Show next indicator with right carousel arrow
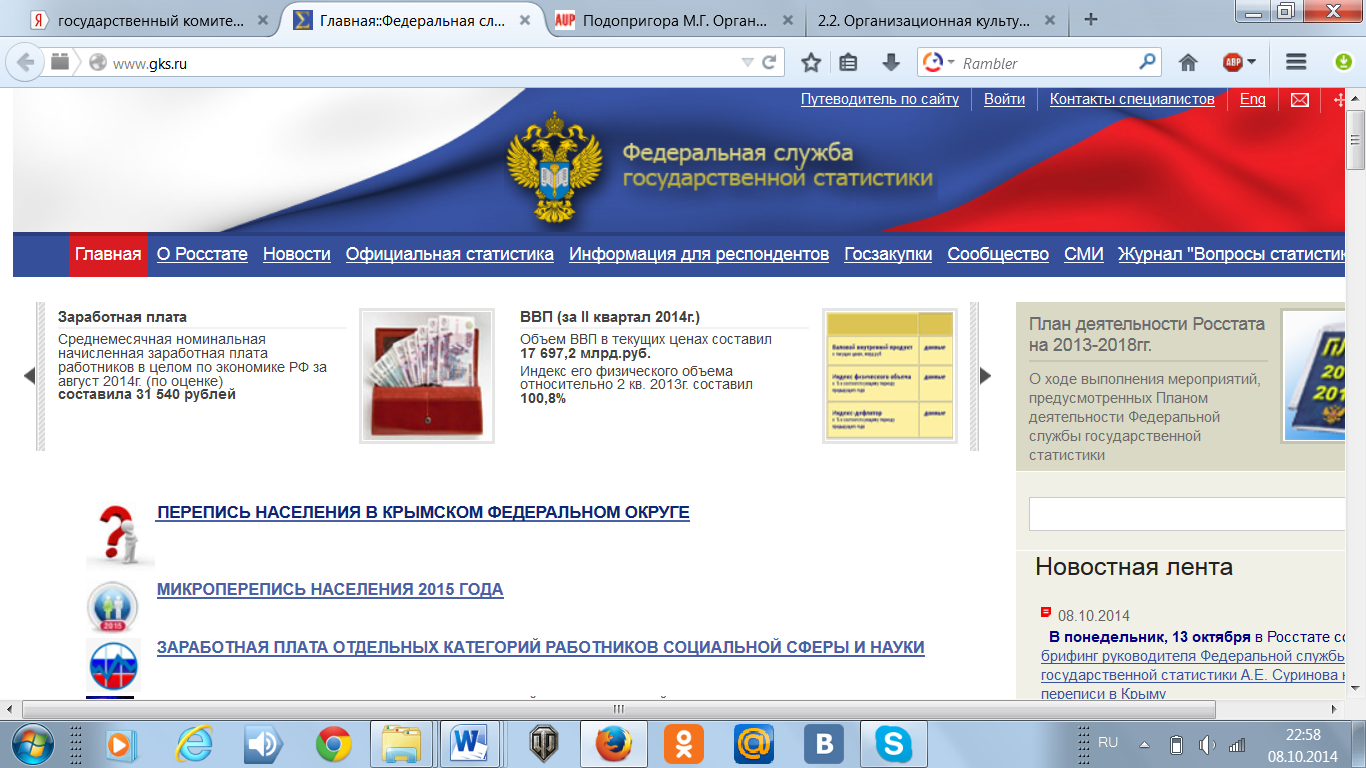The image size is (1366, 768). 985,376
